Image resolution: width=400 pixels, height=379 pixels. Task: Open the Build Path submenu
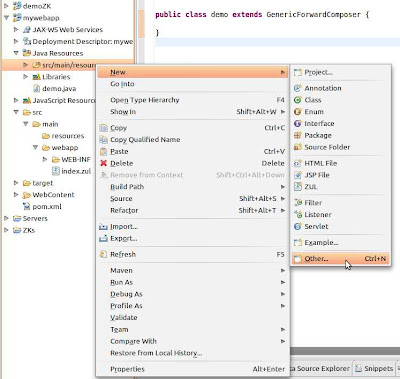coord(193,187)
